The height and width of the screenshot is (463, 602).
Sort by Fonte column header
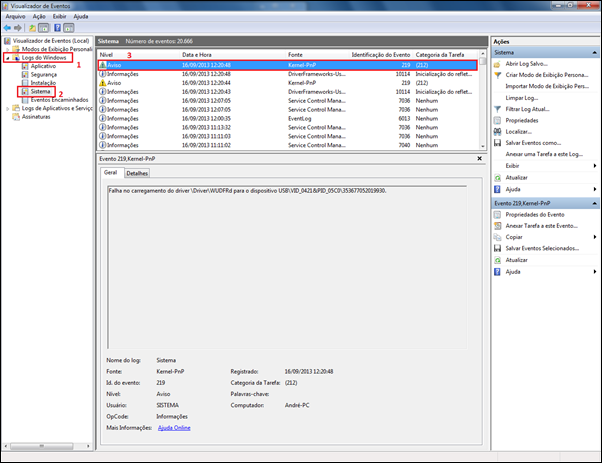tap(295, 55)
